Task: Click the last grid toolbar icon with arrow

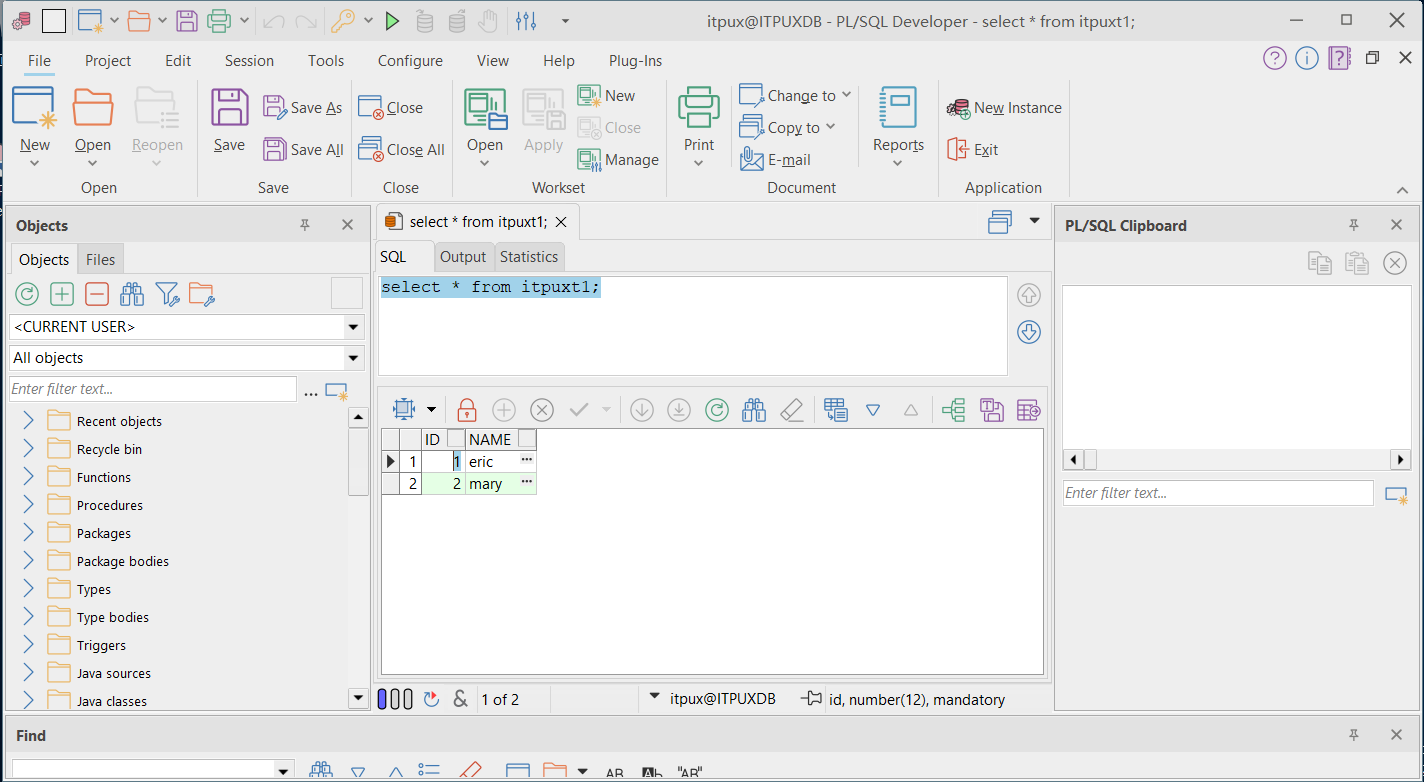Action: [1029, 409]
